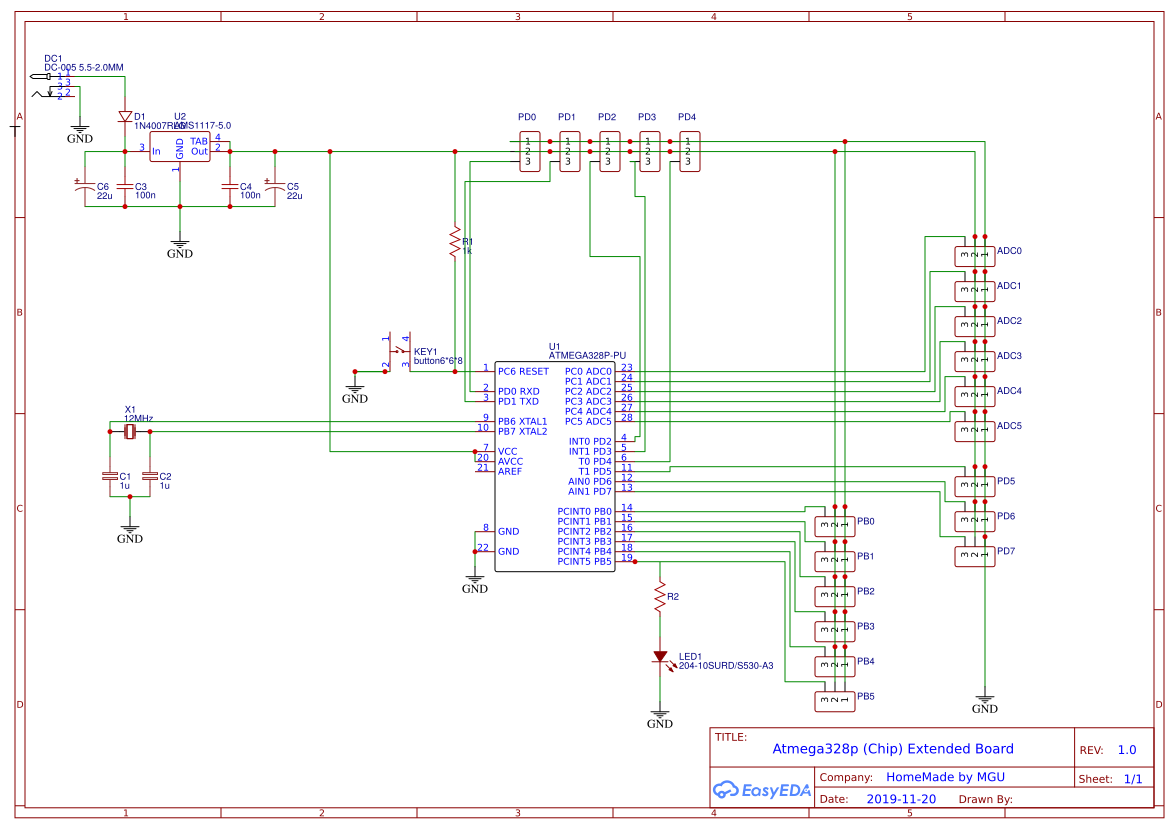Click the EasyEDA logo in title block

click(x=762, y=790)
